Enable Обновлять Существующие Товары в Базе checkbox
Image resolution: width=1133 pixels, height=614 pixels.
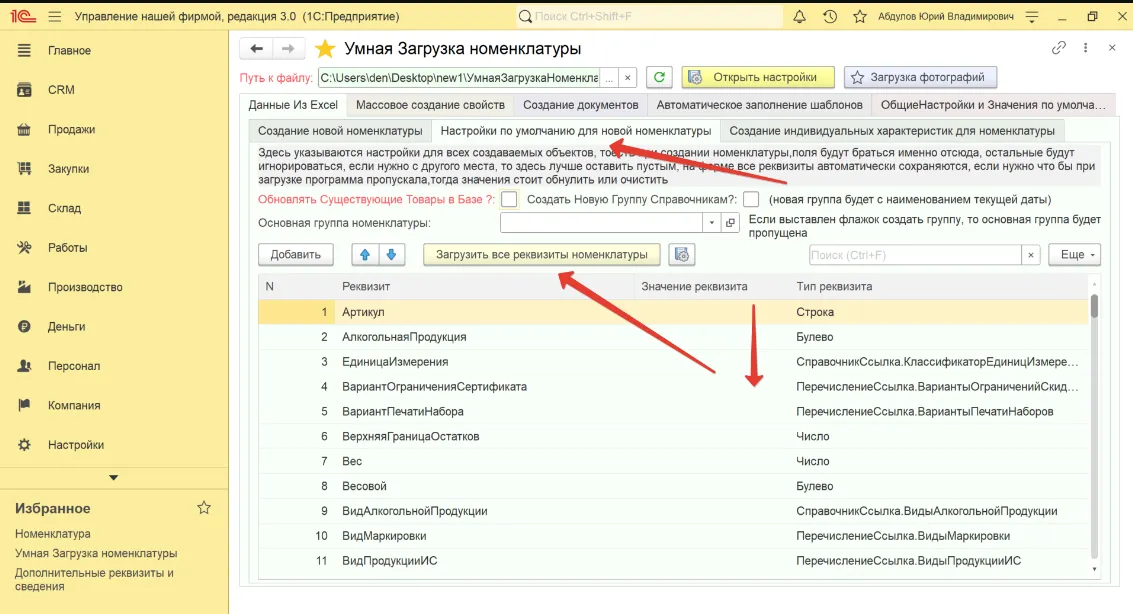click(x=509, y=199)
